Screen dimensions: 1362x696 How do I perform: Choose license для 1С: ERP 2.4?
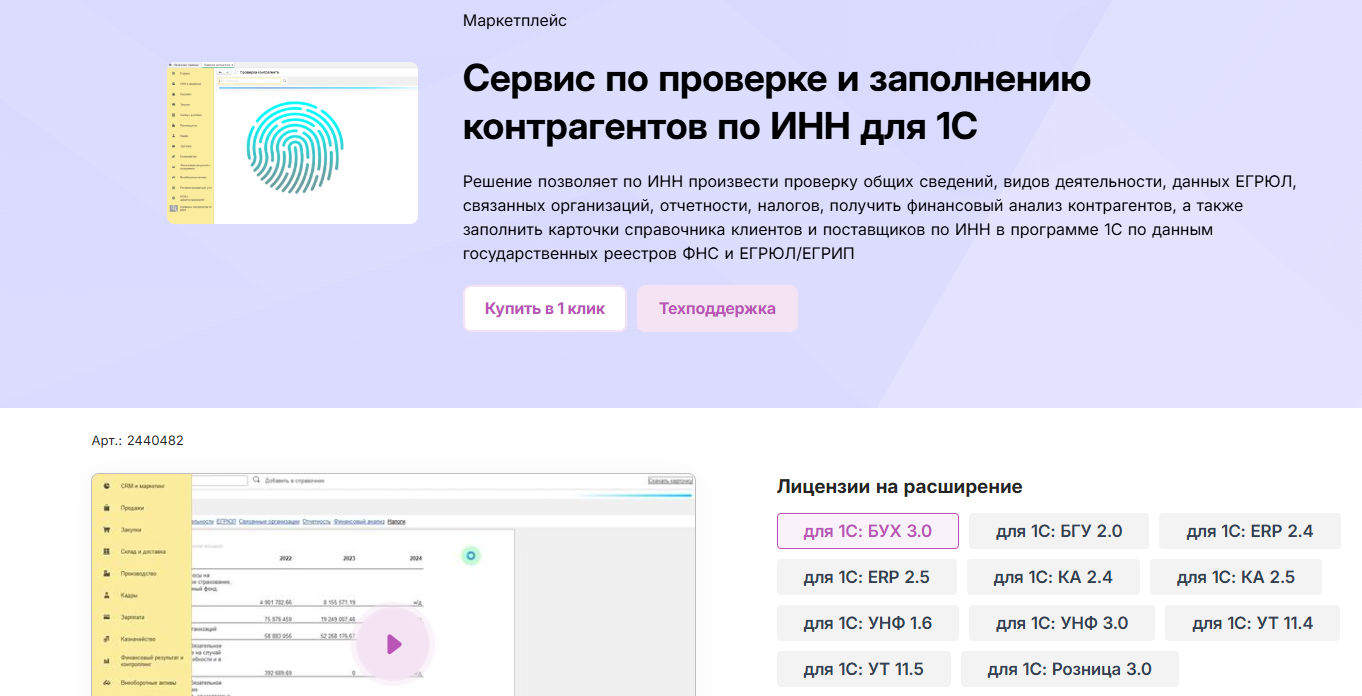[x=1249, y=531]
